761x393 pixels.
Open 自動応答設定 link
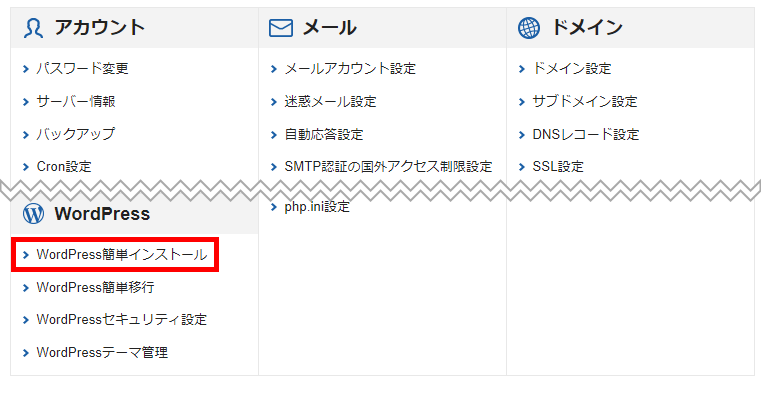324,134
